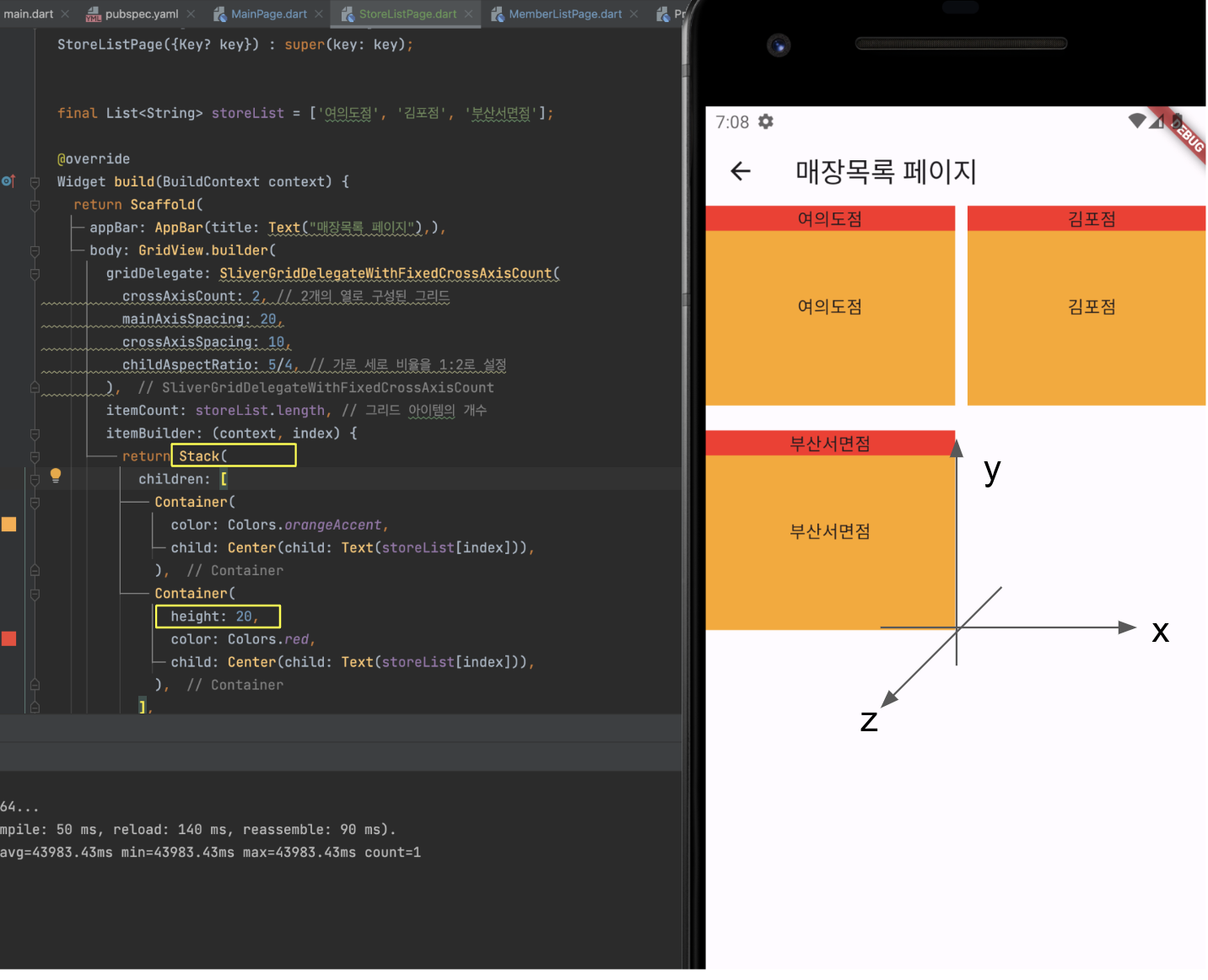Close the pubspec.yaml tab
1208x980 pixels.
(x=191, y=13)
